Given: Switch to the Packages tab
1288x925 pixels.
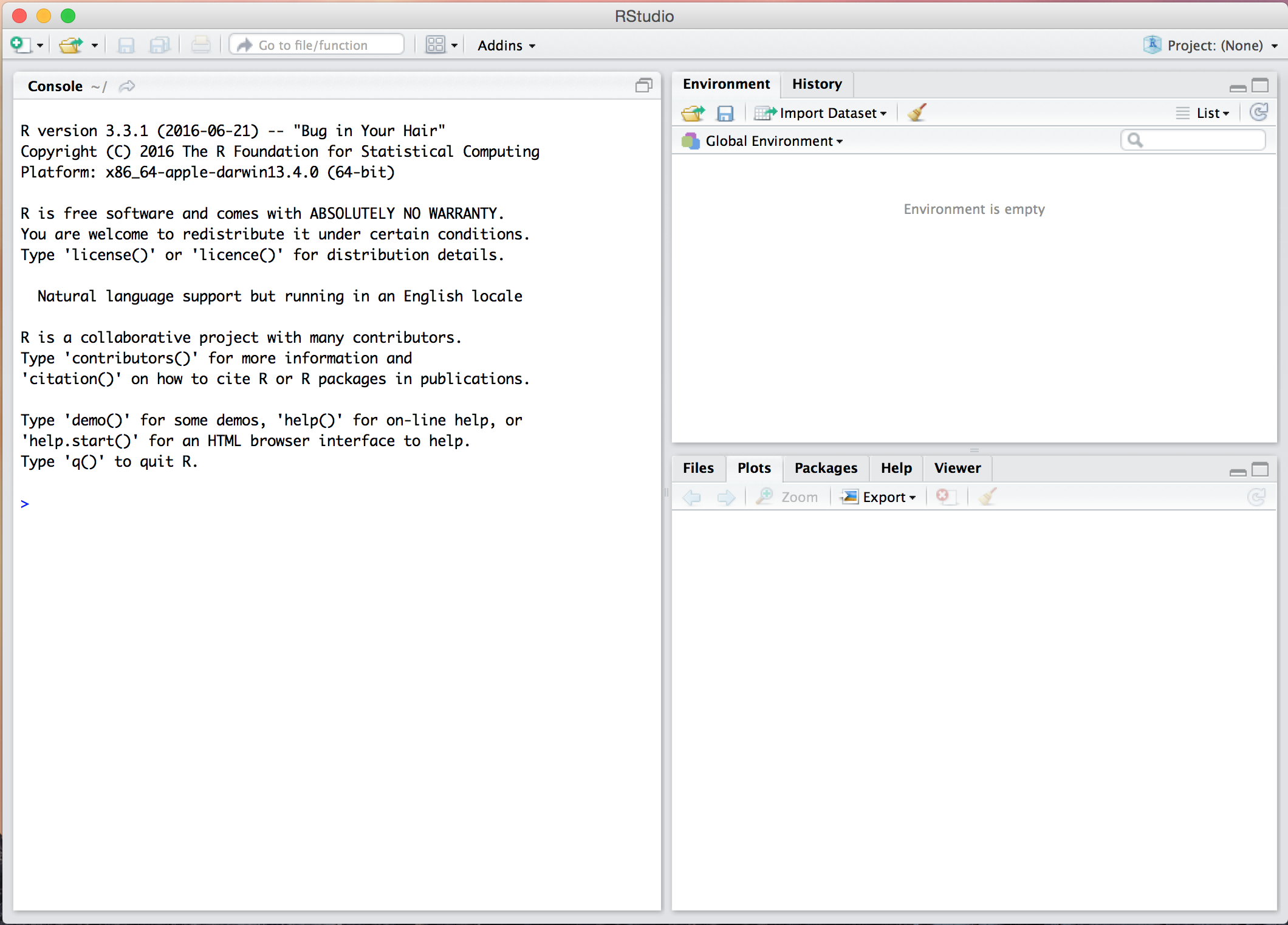Looking at the screenshot, I should (x=825, y=468).
